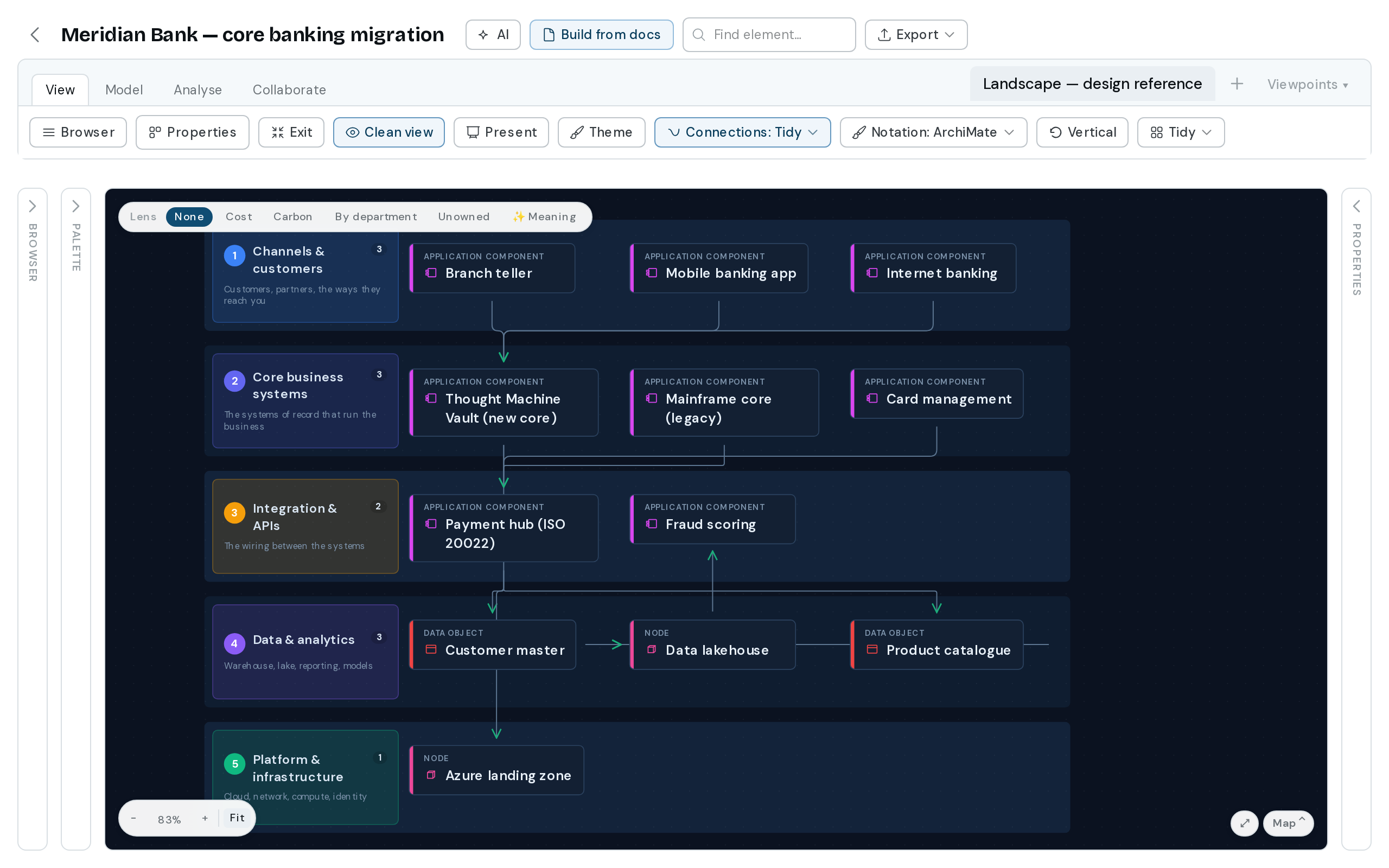
Task: Zoom out with the minus button
Action: 133,818
